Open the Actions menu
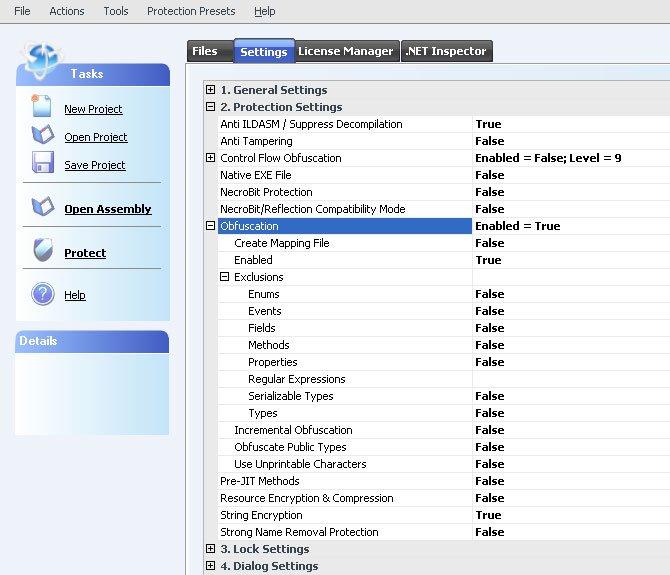Image resolution: width=670 pixels, height=575 pixels. click(67, 11)
